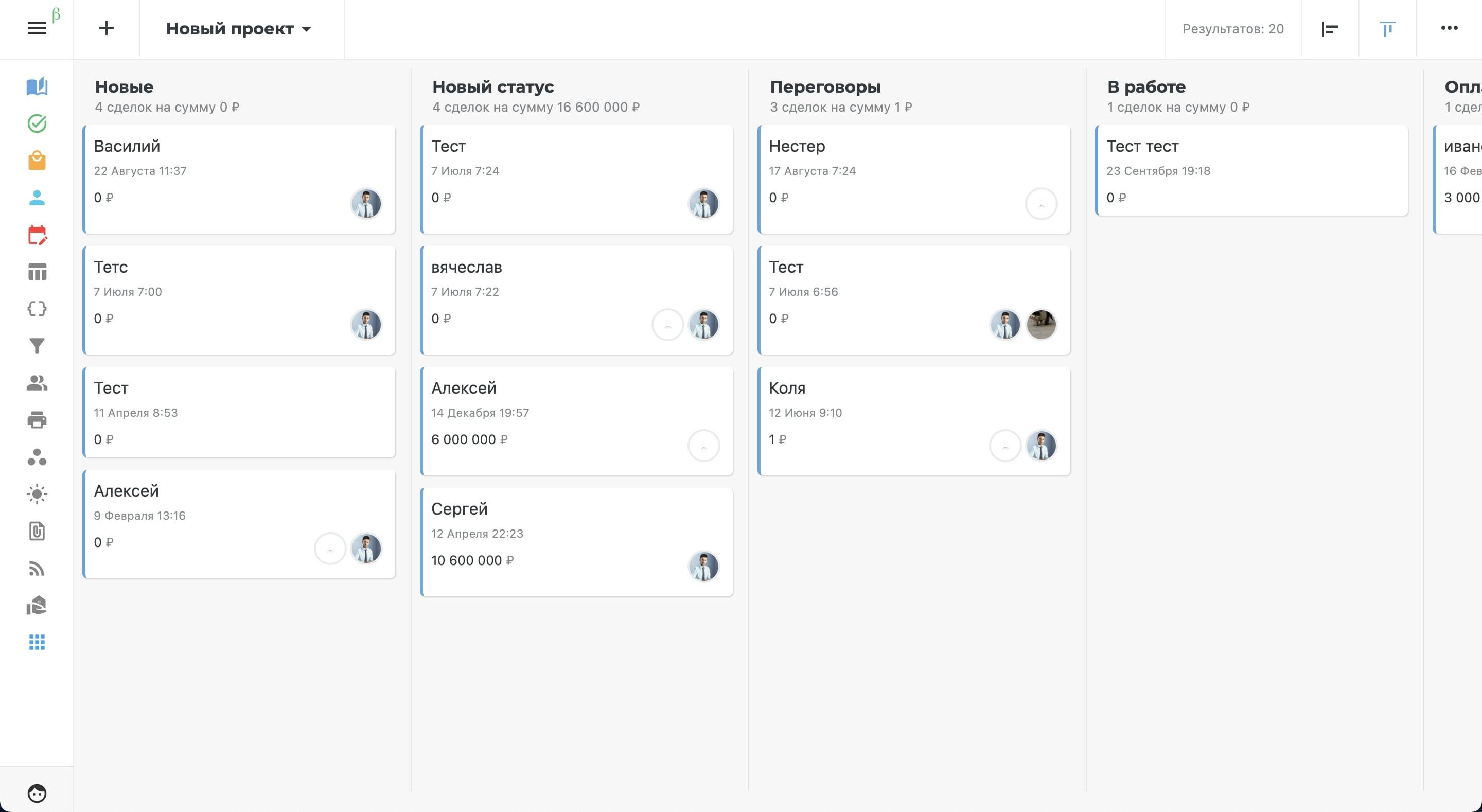Image resolution: width=1482 pixels, height=812 pixels.
Task: Click the Результатов: 20 counter
Action: coord(1232,29)
